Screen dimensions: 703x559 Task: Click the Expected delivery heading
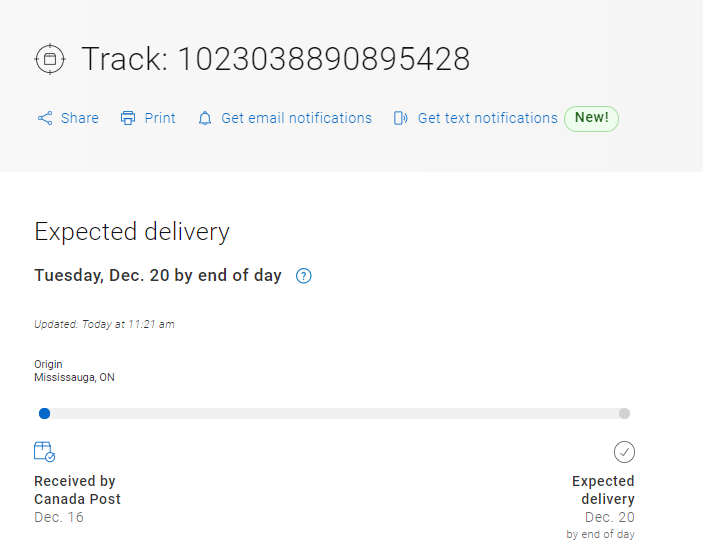point(132,232)
